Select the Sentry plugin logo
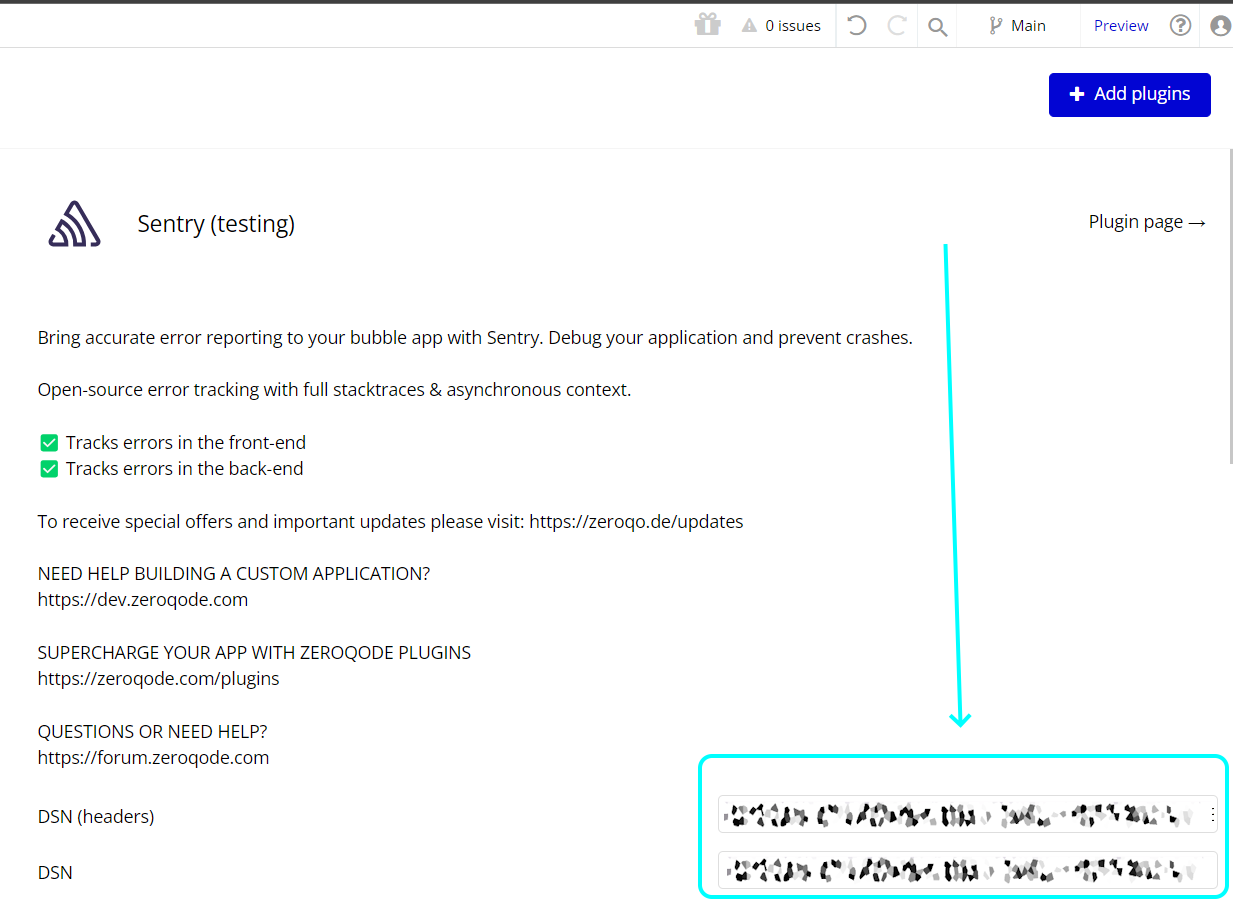The image size is (1233, 901). click(74, 224)
